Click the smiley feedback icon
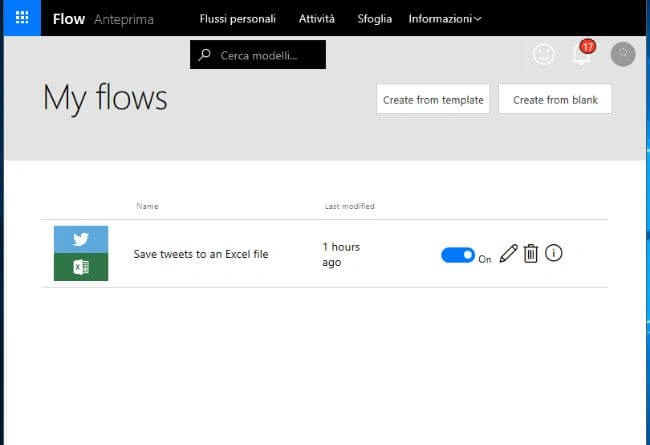The image size is (650, 445). point(543,54)
